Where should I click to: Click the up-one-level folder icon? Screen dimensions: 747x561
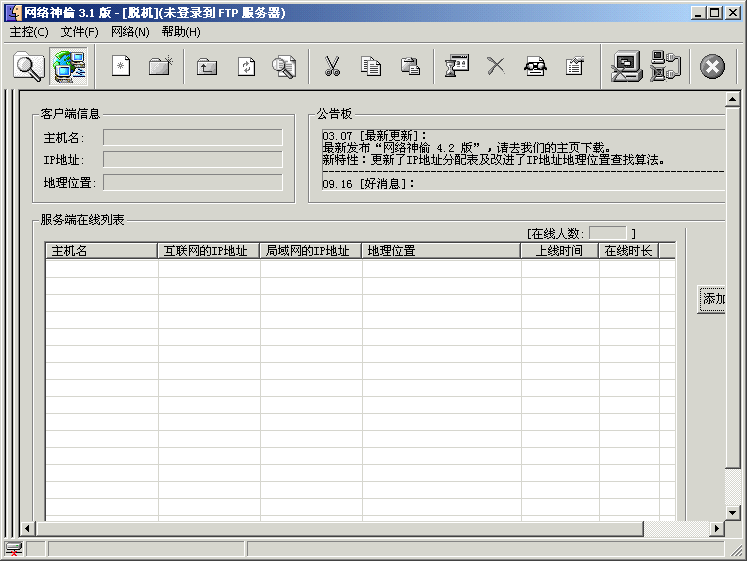207,67
